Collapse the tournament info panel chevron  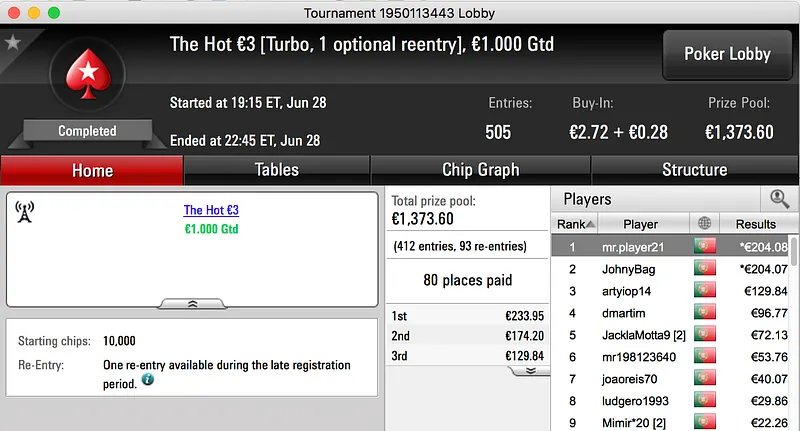click(192, 302)
